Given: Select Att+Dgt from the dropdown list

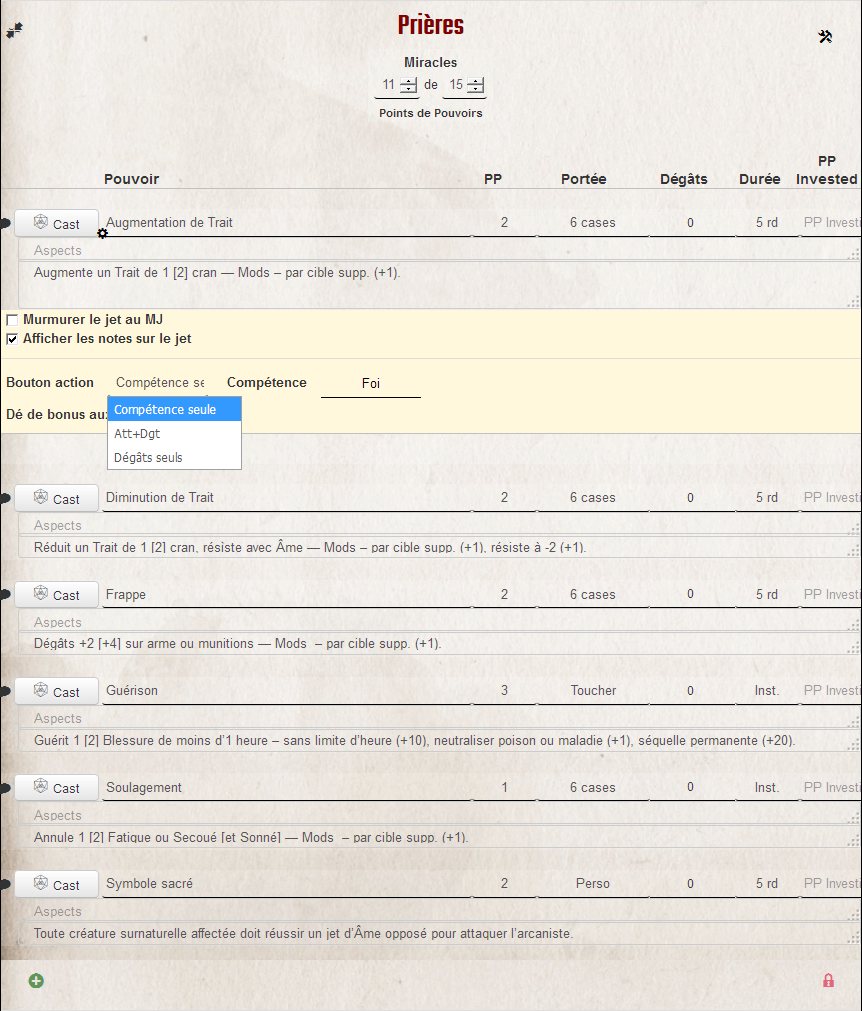Looking at the screenshot, I should point(137,434).
